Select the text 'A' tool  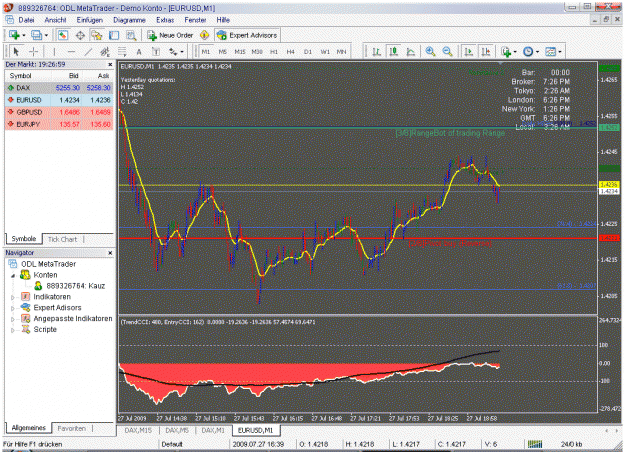click(x=139, y=51)
